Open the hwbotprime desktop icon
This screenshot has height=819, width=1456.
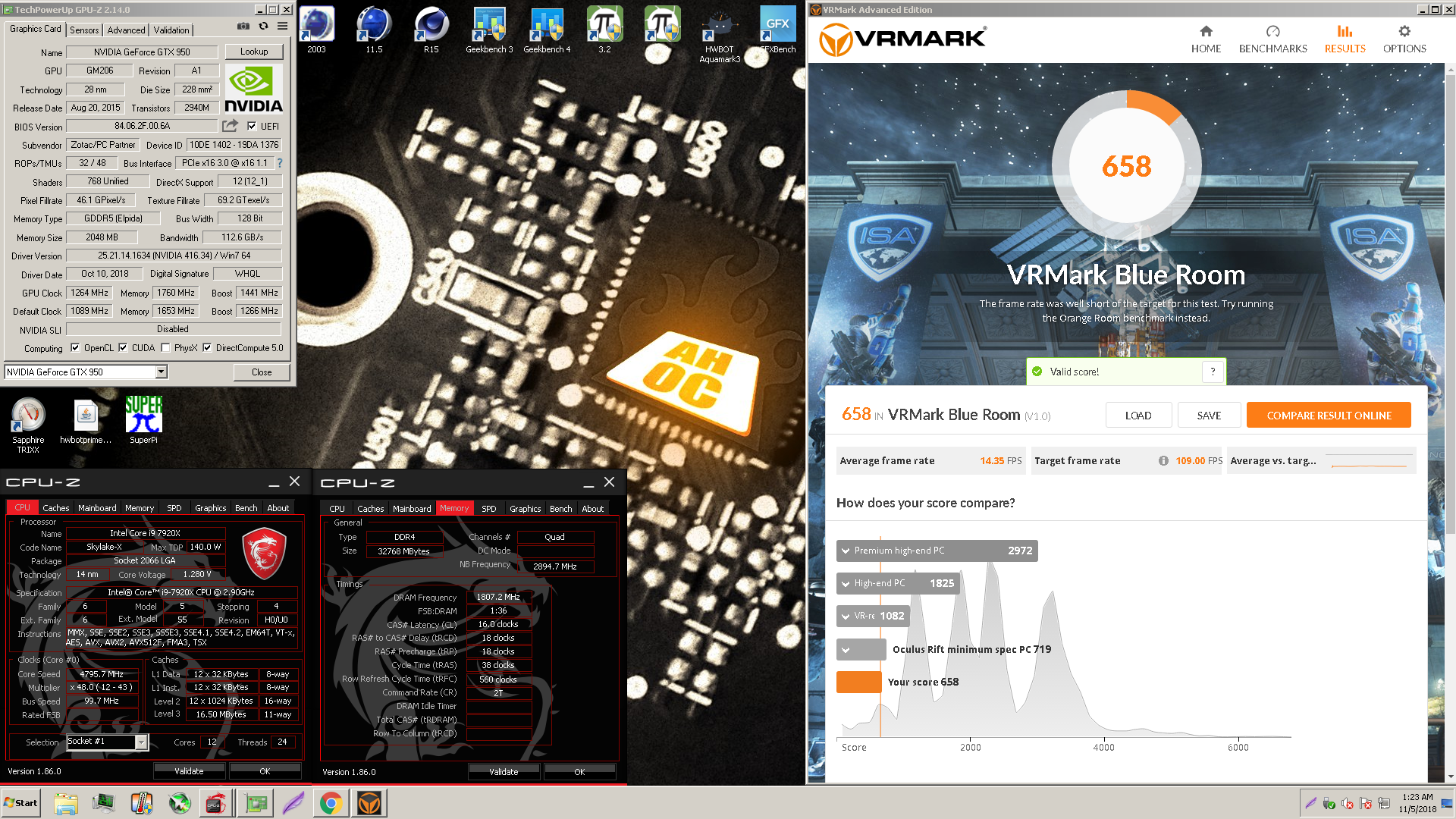86,421
